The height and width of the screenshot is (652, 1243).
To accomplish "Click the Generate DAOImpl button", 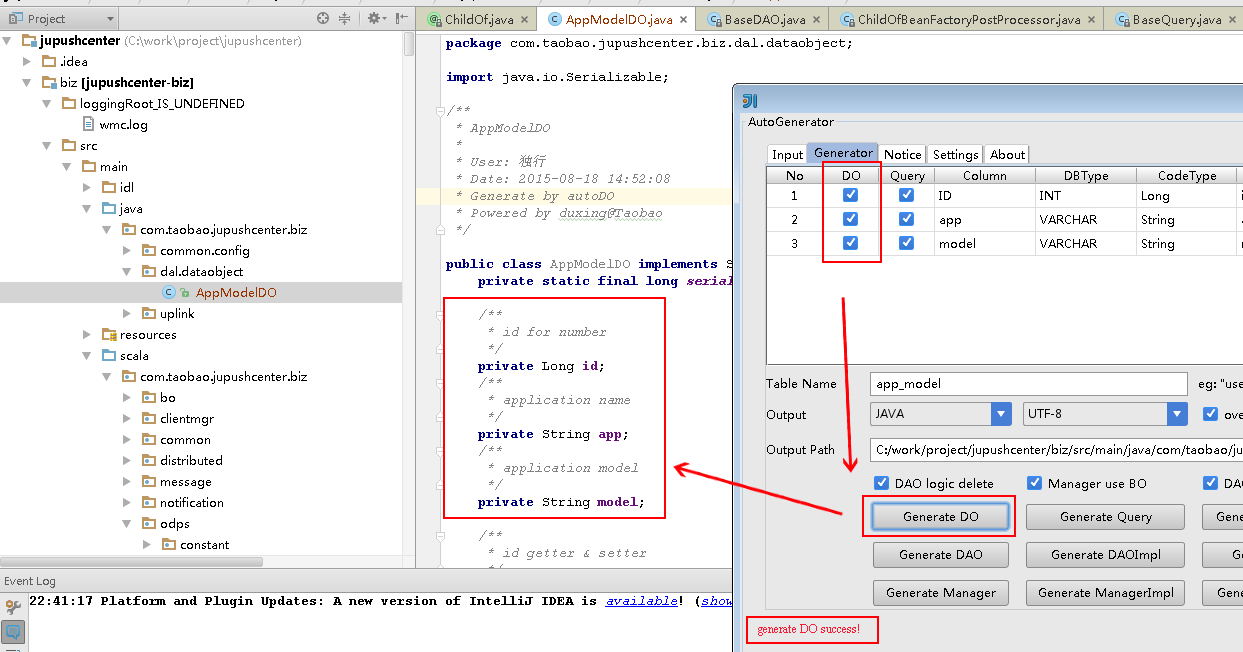I will click(x=1105, y=554).
